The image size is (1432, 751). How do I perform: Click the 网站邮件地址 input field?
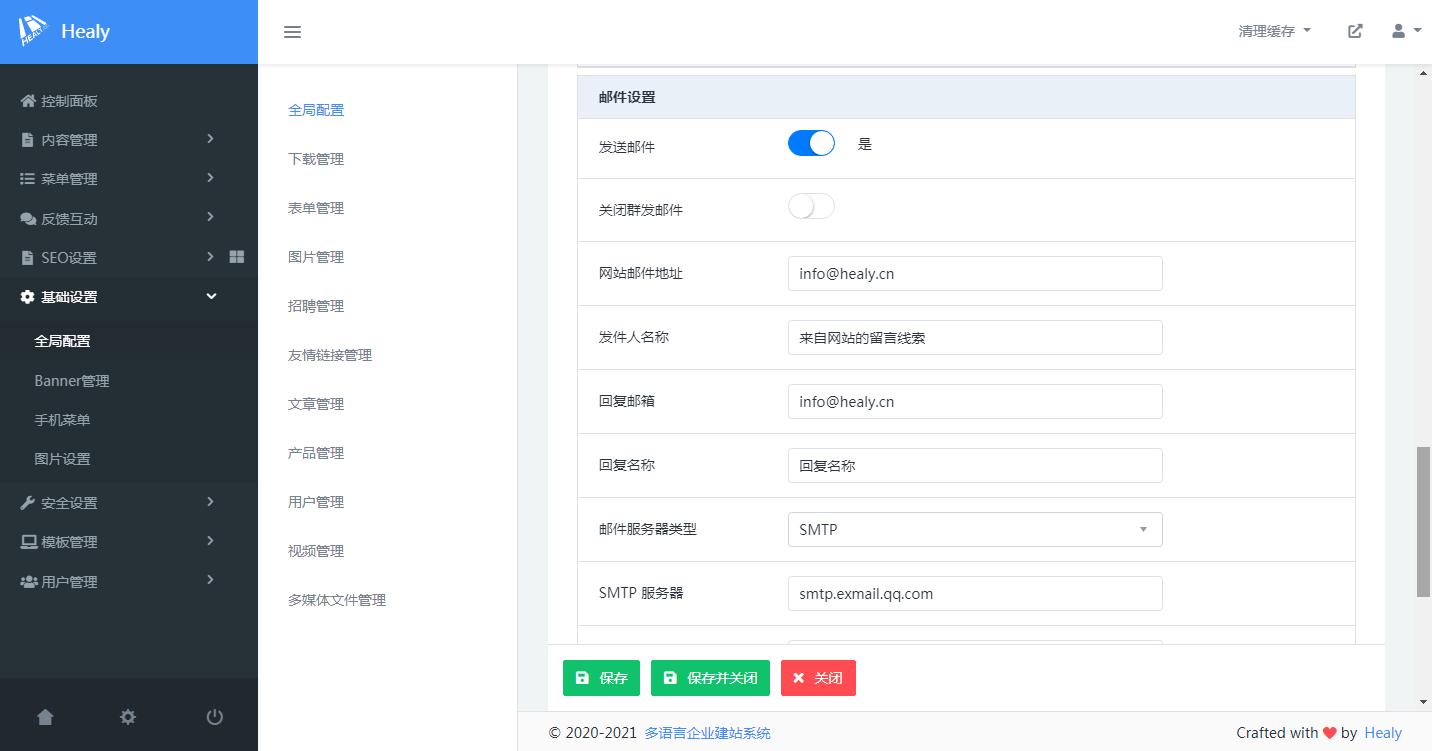(x=974, y=273)
